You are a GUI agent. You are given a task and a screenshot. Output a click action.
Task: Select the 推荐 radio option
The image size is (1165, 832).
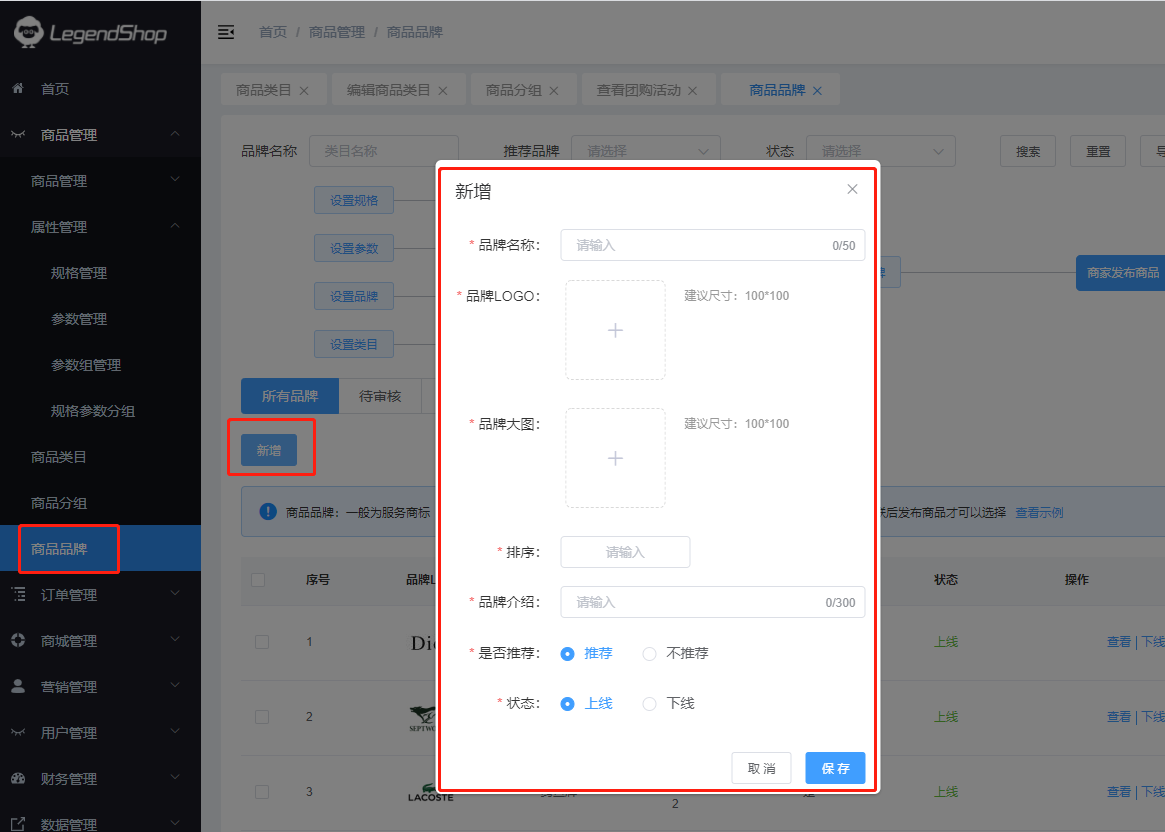tap(568, 654)
